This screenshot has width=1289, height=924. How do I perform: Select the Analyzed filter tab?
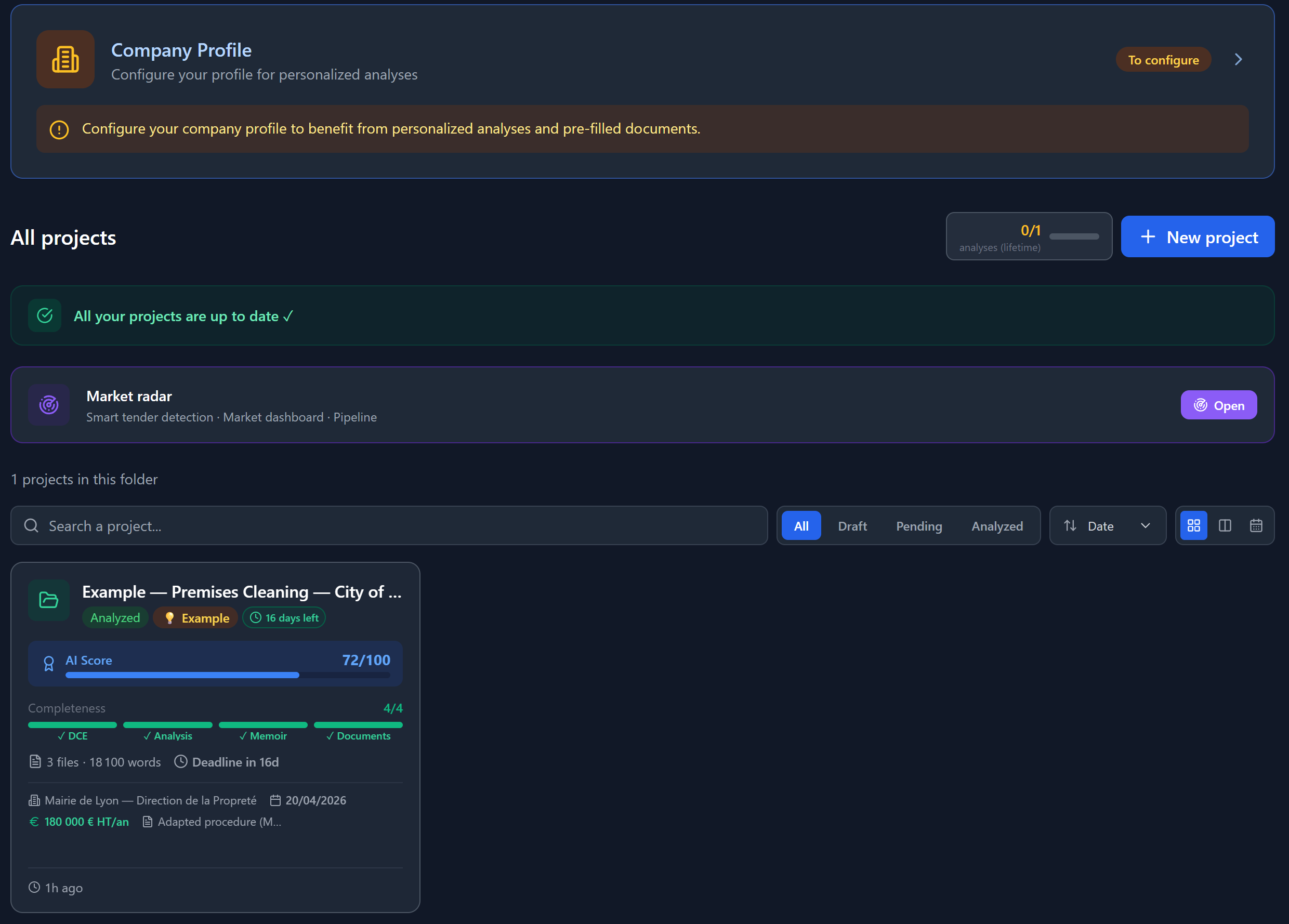click(997, 526)
